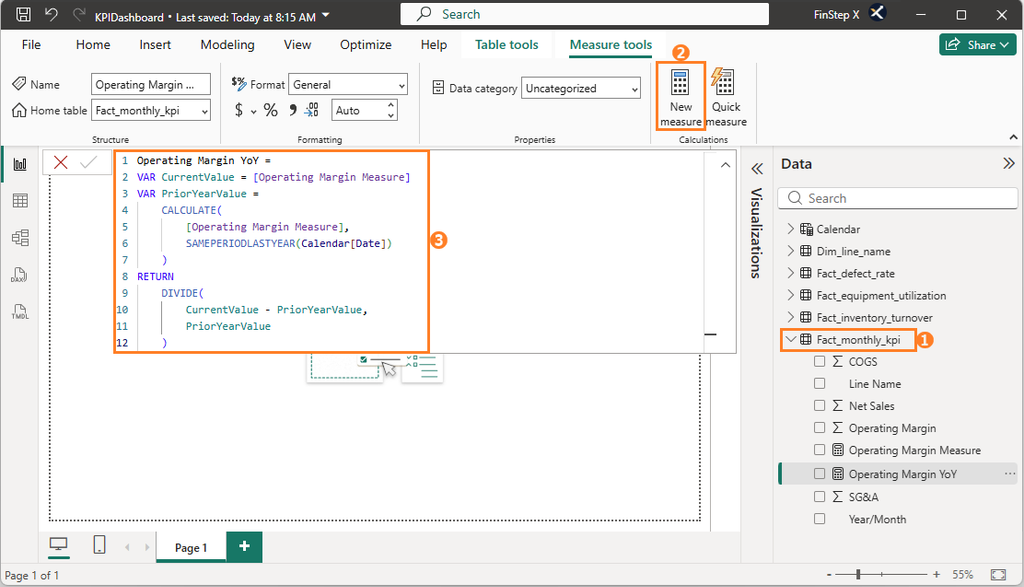Image resolution: width=1024 pixels, height=587 pixels.
Task: Open the saved-file dropdown in title bar
Action: pos(327,15)
